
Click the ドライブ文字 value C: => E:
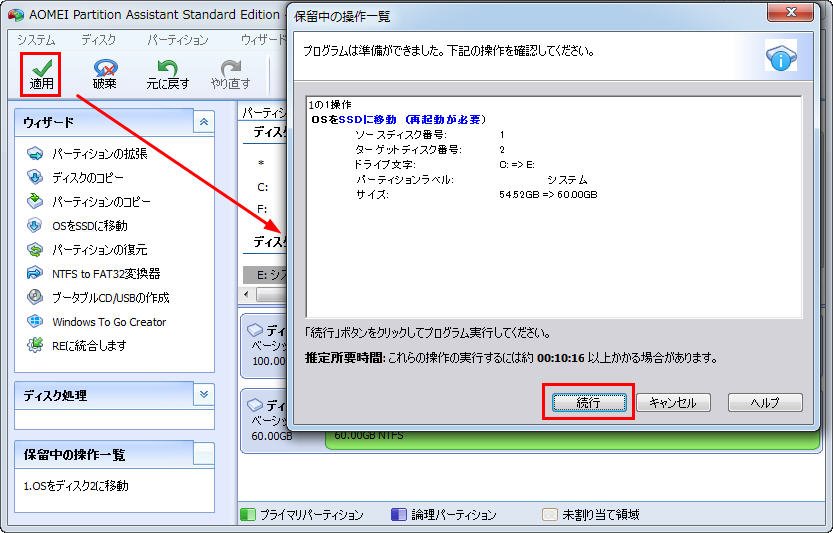[517, 165]
